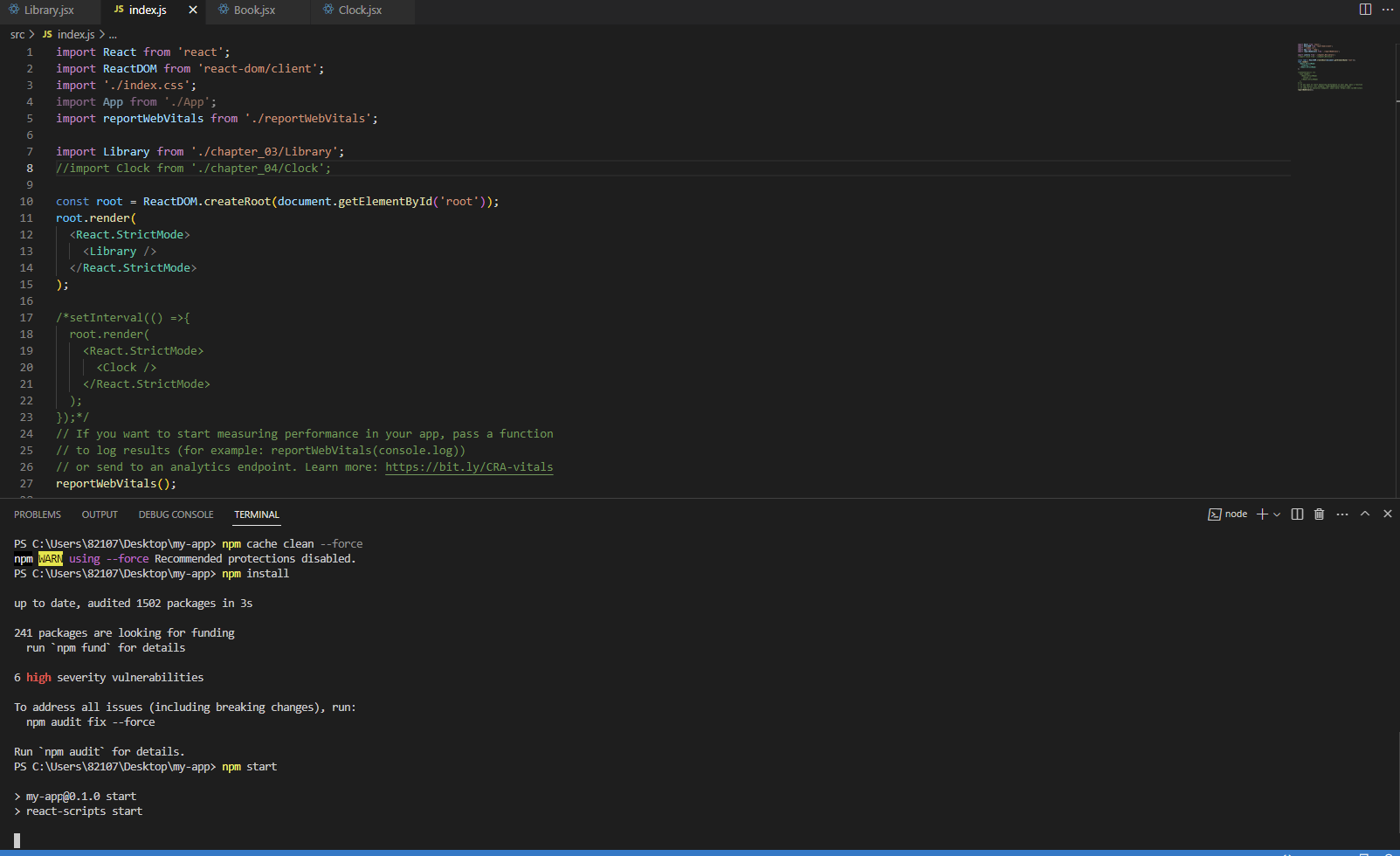Click the breadcrumb ellipsis symbol
Viewport: 1400px width, 856px height.
point(113,34)
